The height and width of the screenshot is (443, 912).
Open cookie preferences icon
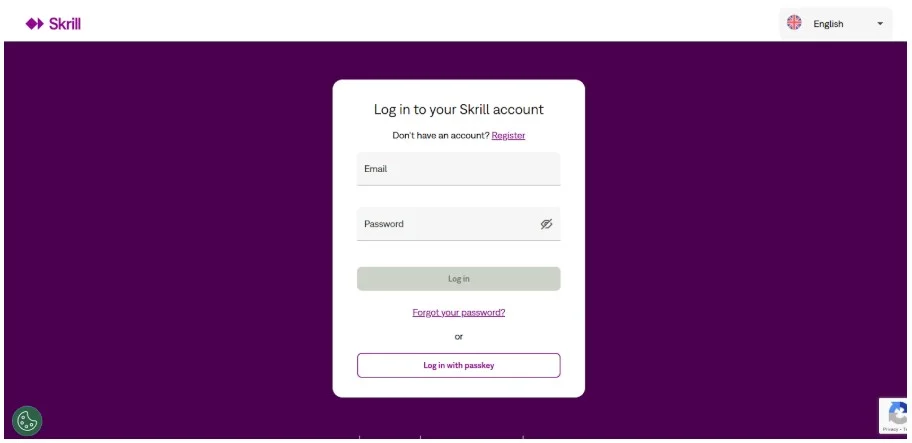[27, 421]
